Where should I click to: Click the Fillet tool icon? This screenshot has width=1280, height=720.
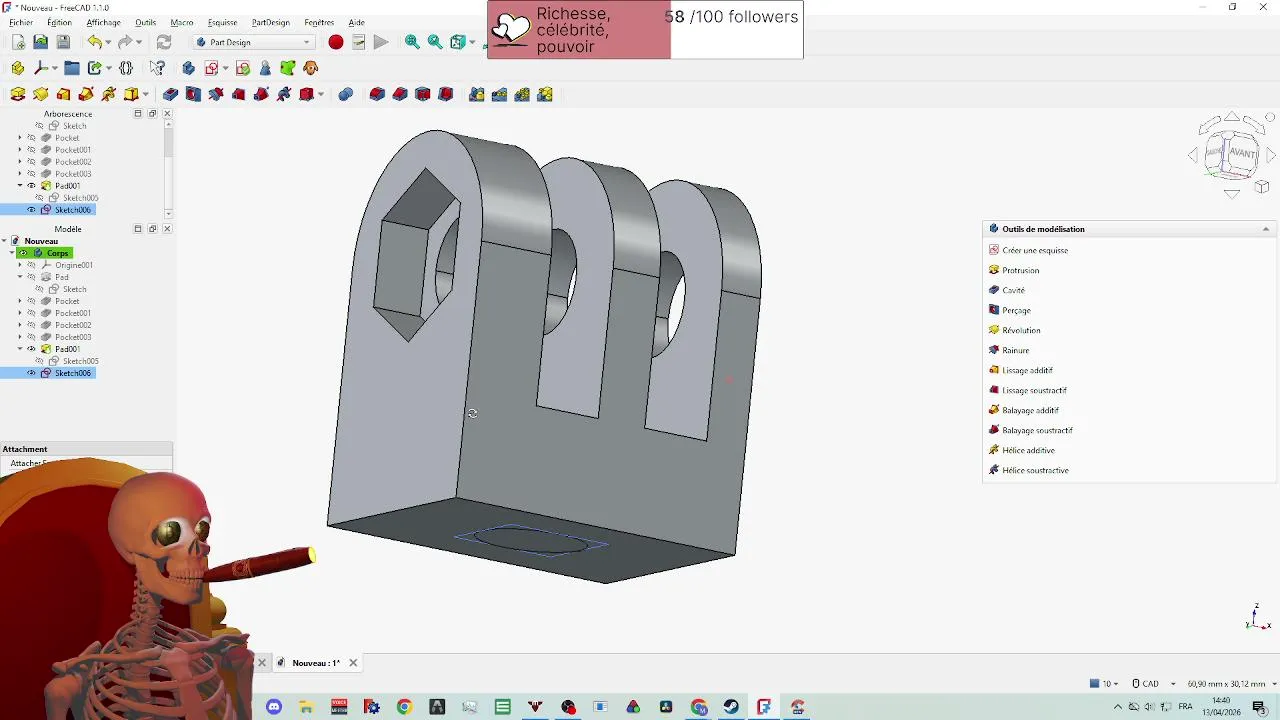(x=377, y=94)
